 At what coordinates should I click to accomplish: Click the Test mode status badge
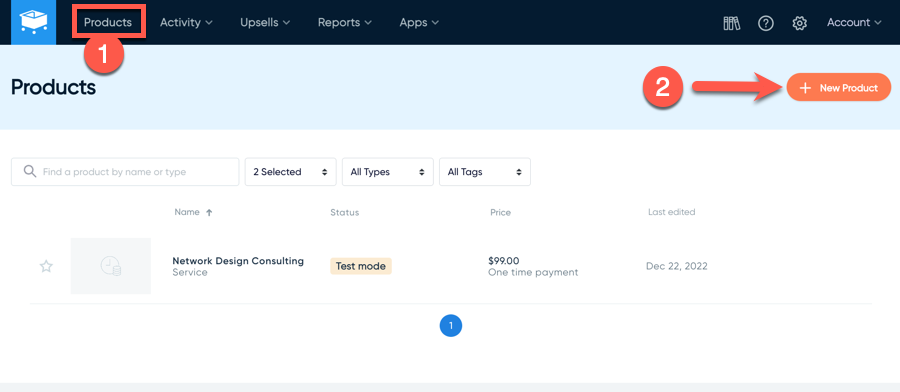coord(360,266)
